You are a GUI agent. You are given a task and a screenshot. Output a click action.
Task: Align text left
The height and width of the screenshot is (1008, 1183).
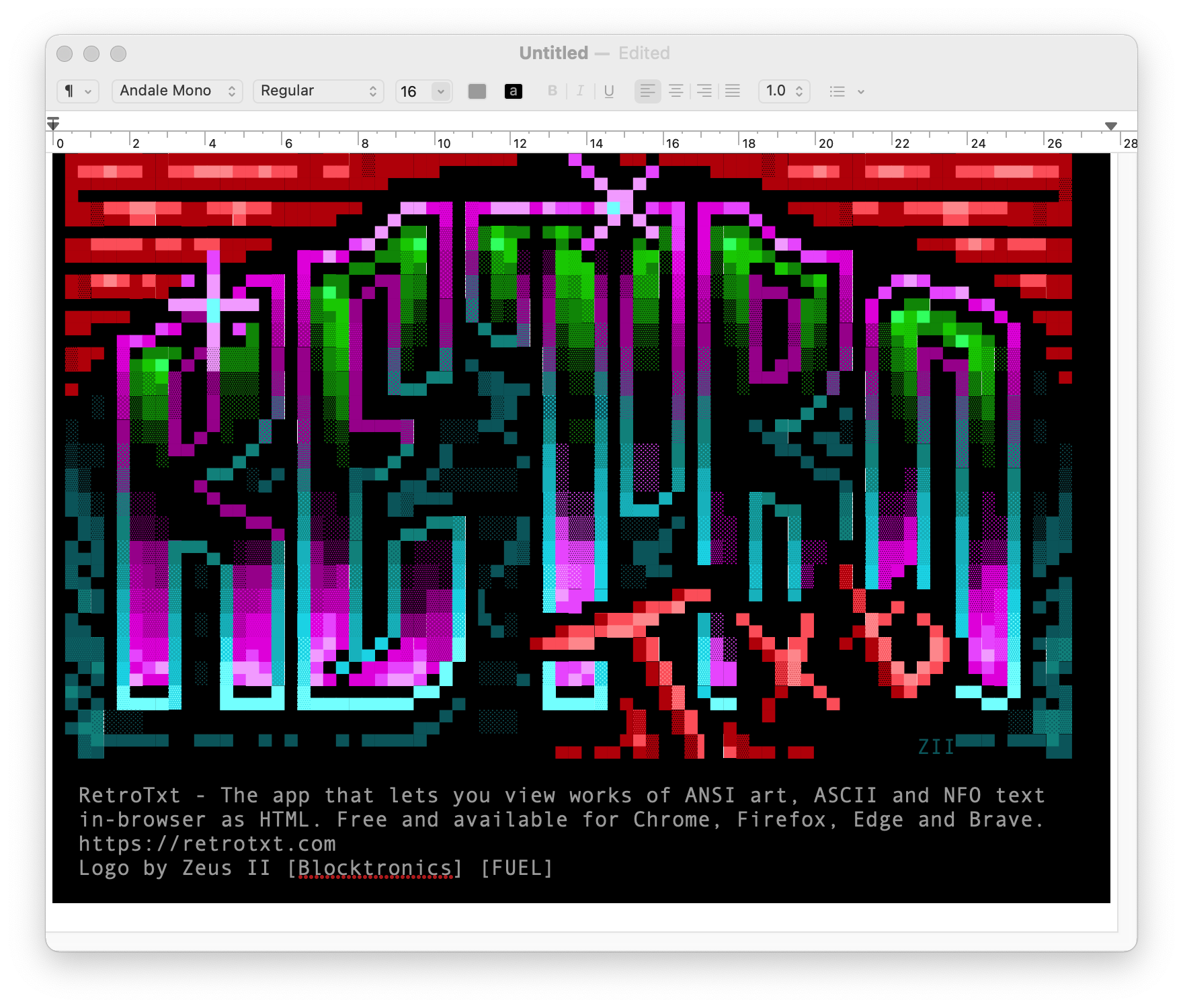[647, 91]
